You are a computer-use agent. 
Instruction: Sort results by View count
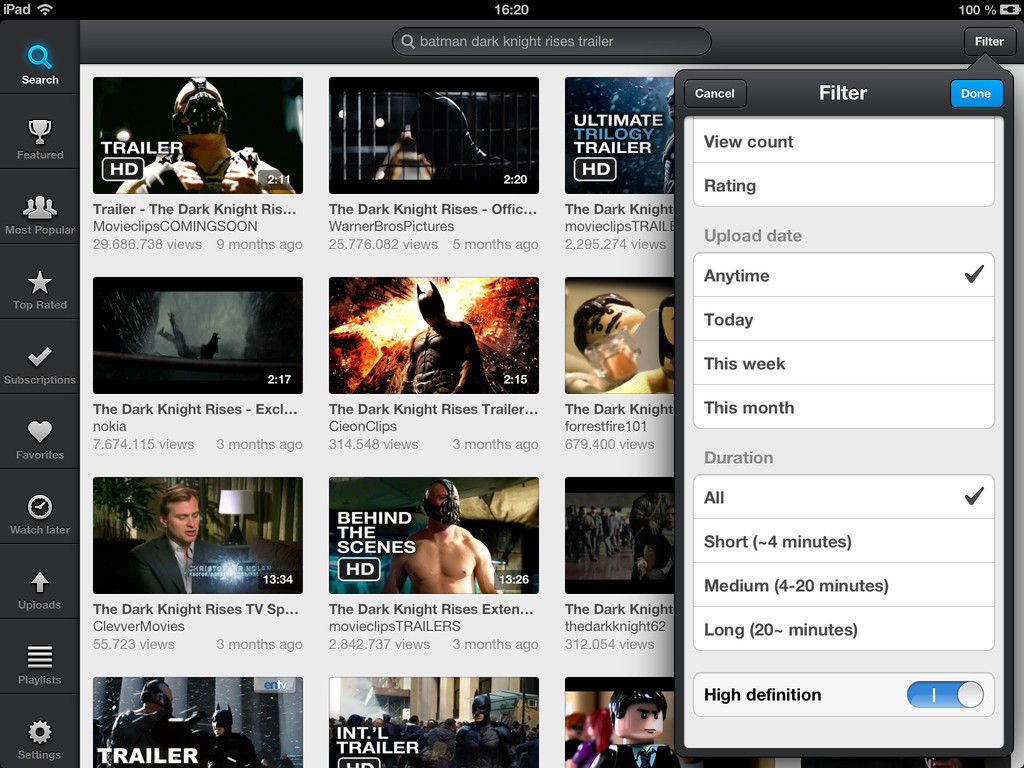click(844, 142)
